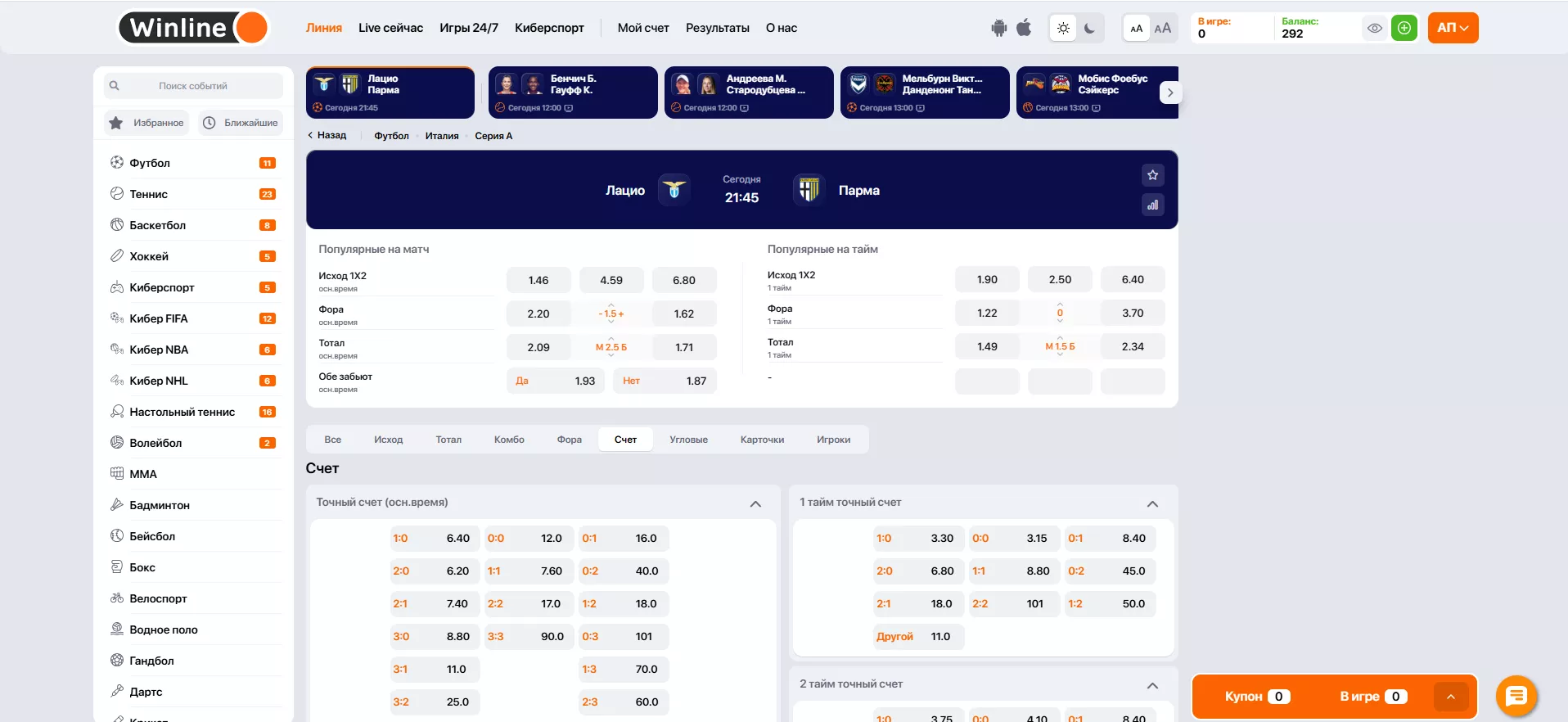The height and width of the screenshot is (722, 1568).
Task: Go back using the Назад link
Action: coord(327,135)
